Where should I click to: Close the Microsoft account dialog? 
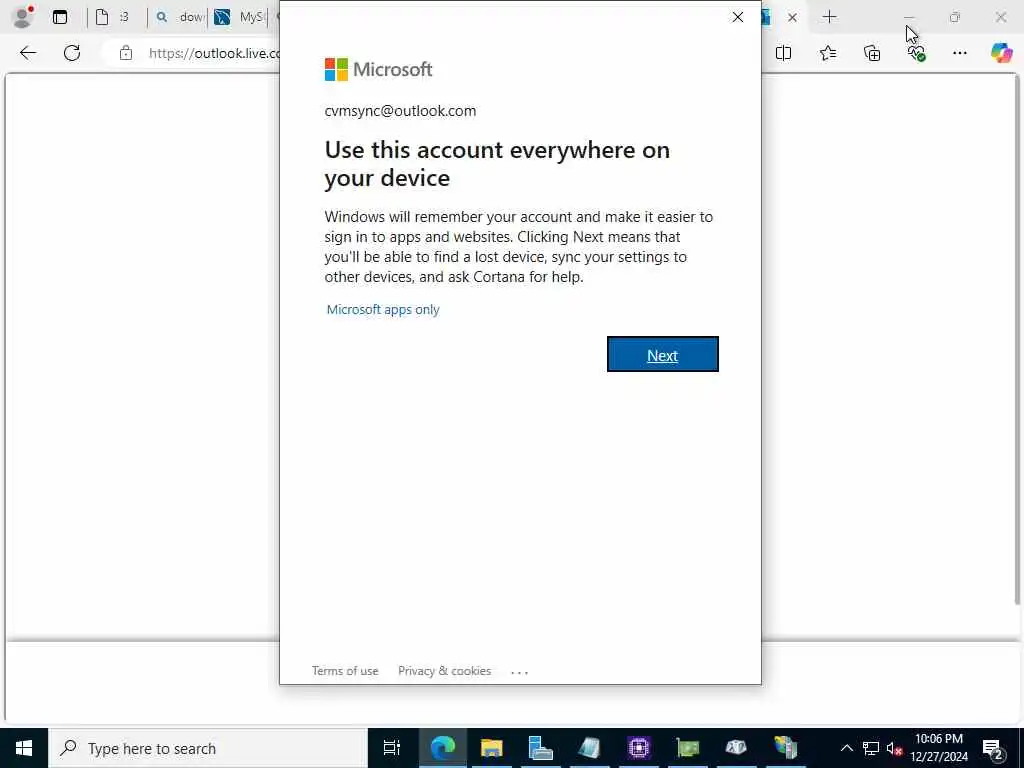point(737,17)
